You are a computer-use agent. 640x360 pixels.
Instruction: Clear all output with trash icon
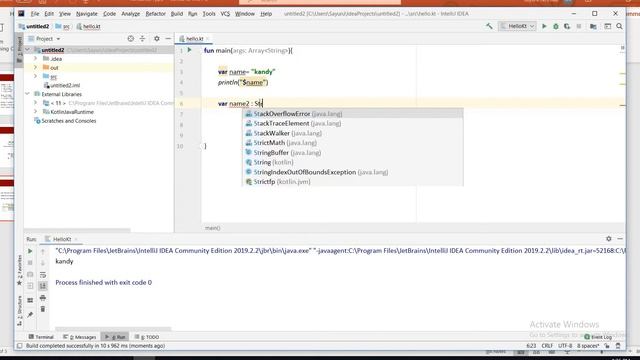43,309
